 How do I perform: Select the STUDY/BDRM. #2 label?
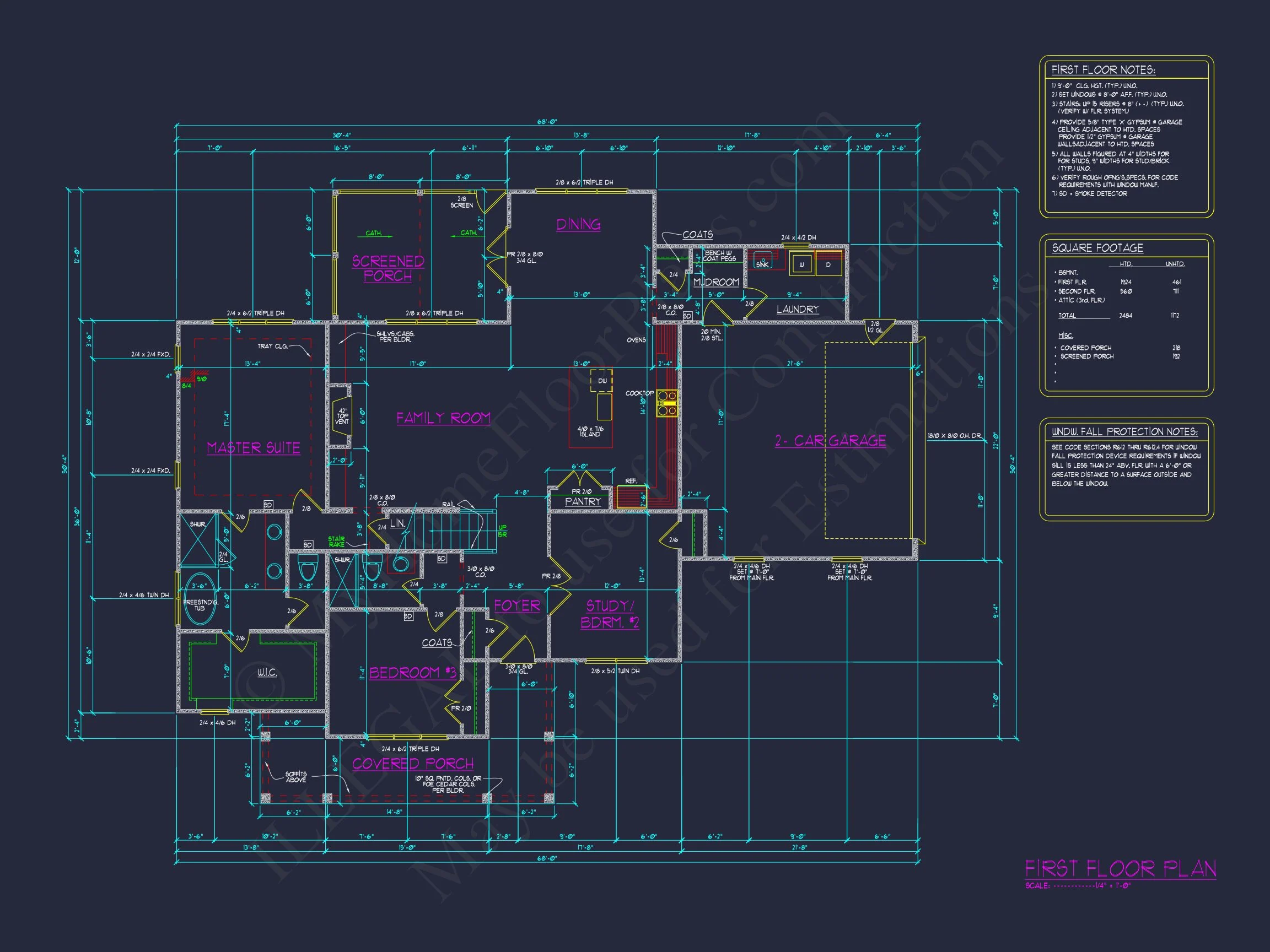tap(609, 614)
